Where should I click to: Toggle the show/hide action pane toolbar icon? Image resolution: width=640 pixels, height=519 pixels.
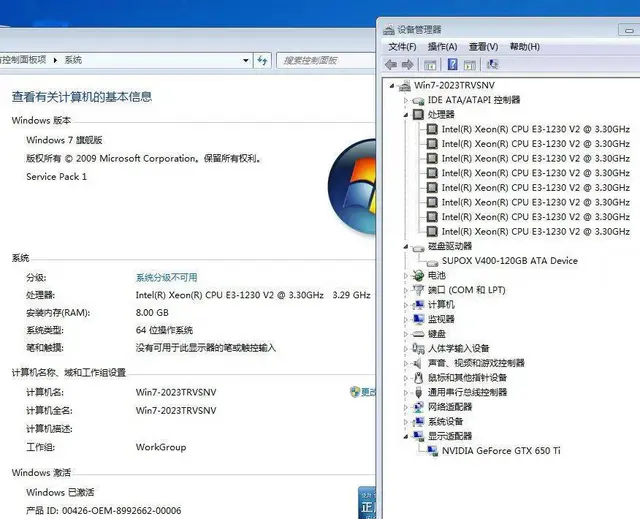click(470, 65)
